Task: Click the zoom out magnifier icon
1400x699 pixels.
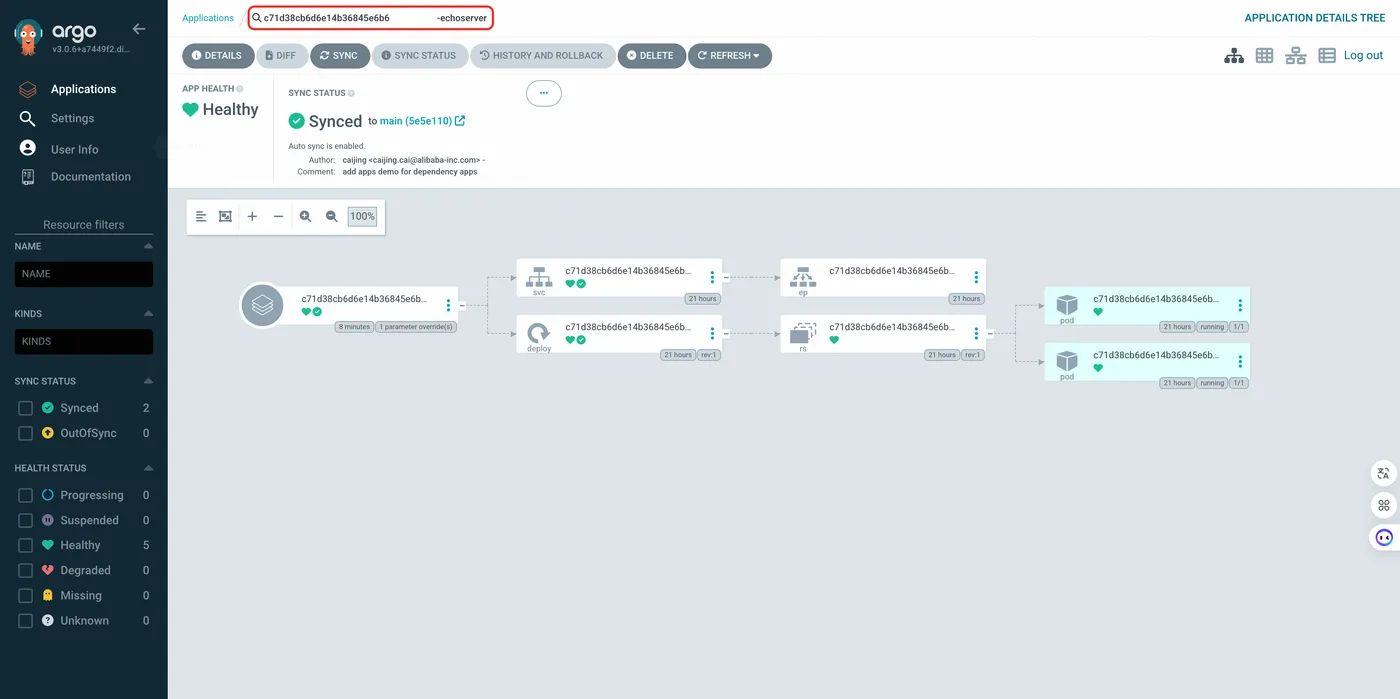Action: point(331,216)
